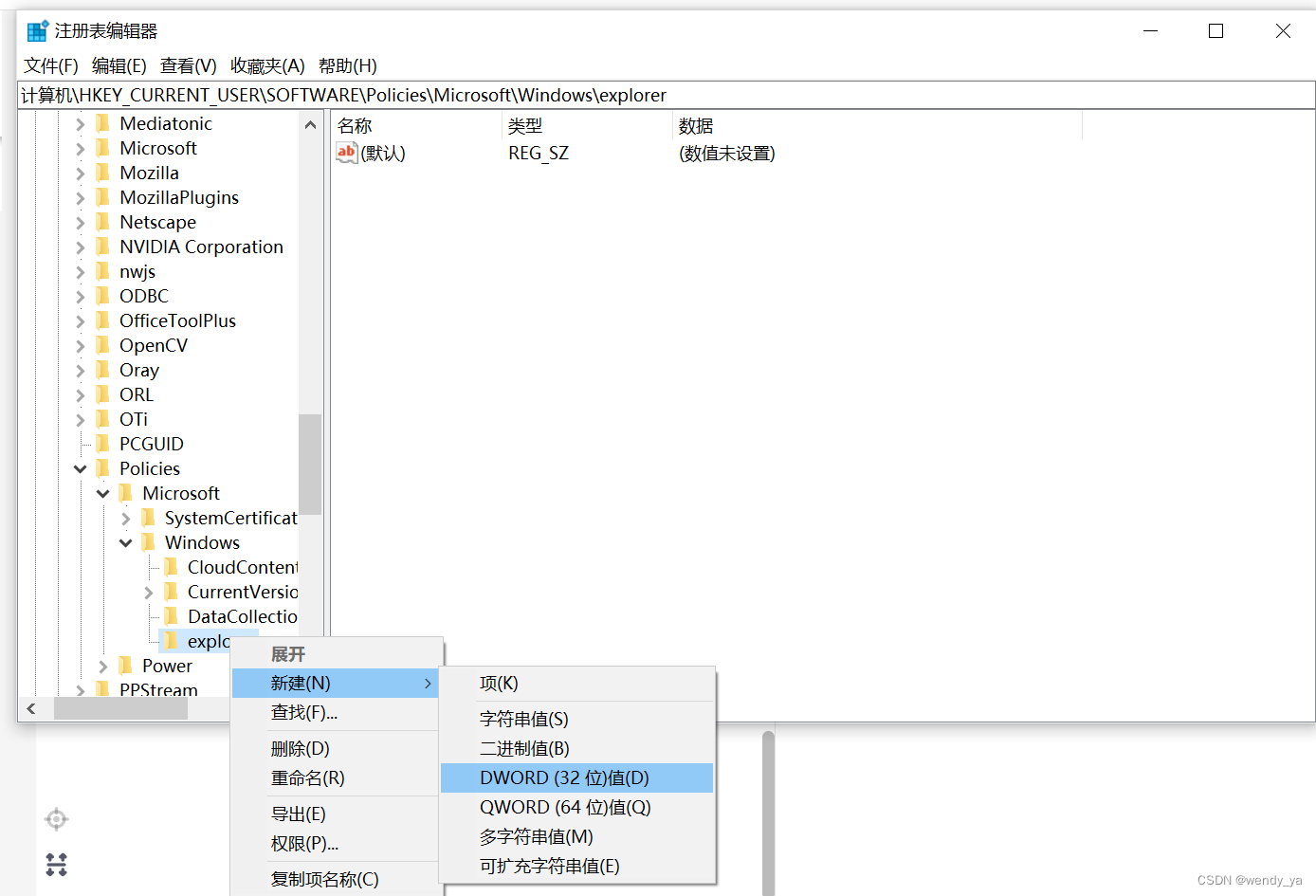Click the 数据 column header
The width and height of the screenshot is (1316, 896).
point(877,125)
